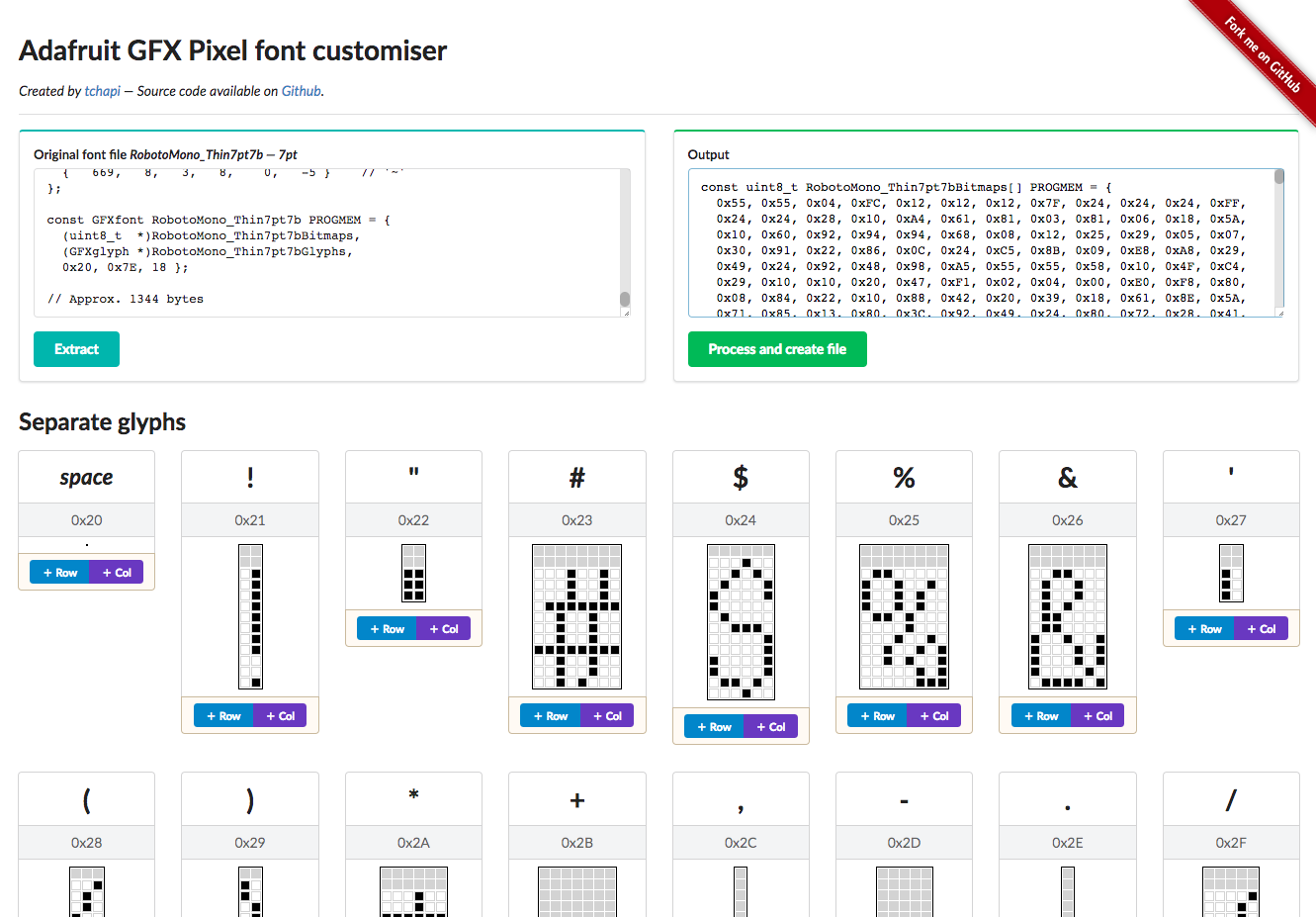
Task: Click the original font textarea scrollbar thumb
Action: tap(625, 300)
